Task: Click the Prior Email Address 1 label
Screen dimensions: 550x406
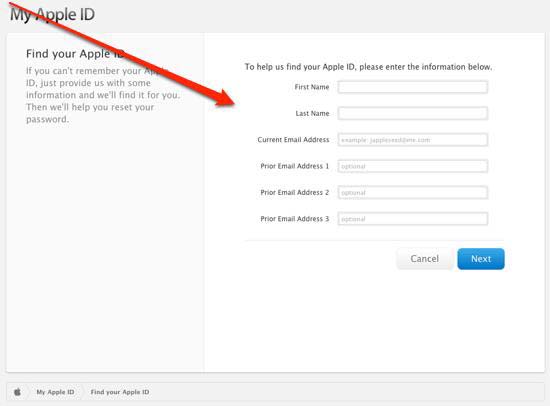Action: (295, 166)
